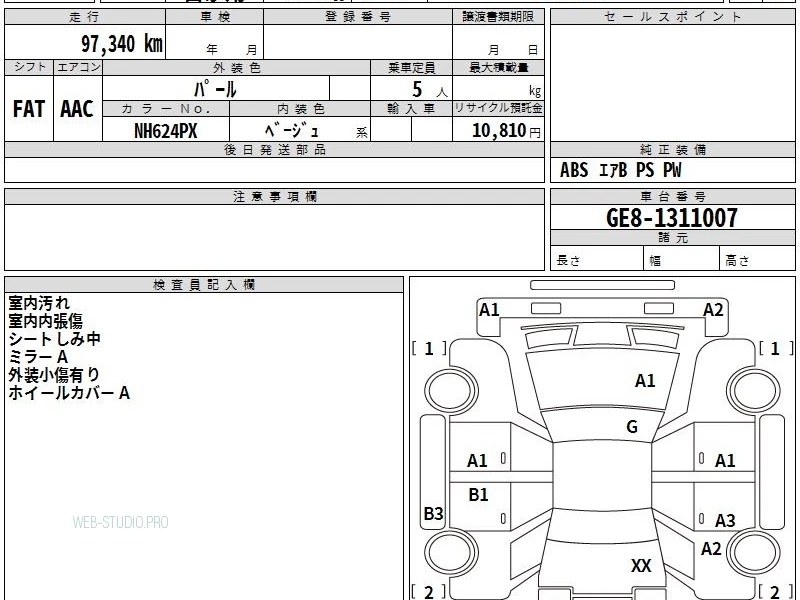The width and height of the screenshot is (800, 600).
Task: Click the カラーNo. header
Action: (x=166, y=109)
